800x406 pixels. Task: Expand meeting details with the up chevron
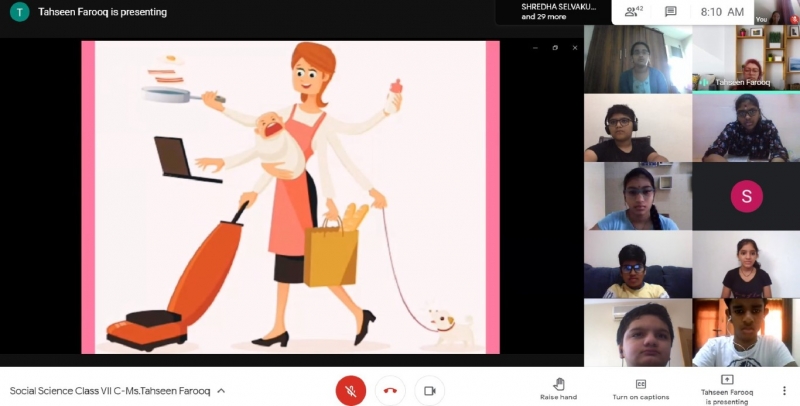coord(221,391)
